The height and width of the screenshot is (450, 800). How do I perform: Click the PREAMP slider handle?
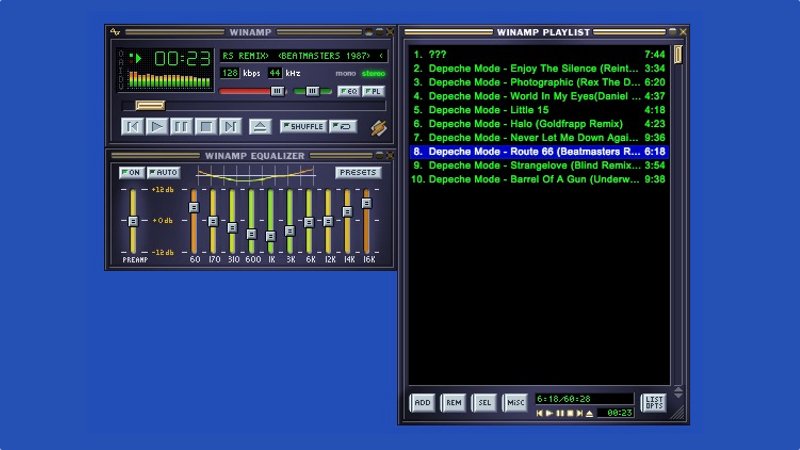(133, 221)
